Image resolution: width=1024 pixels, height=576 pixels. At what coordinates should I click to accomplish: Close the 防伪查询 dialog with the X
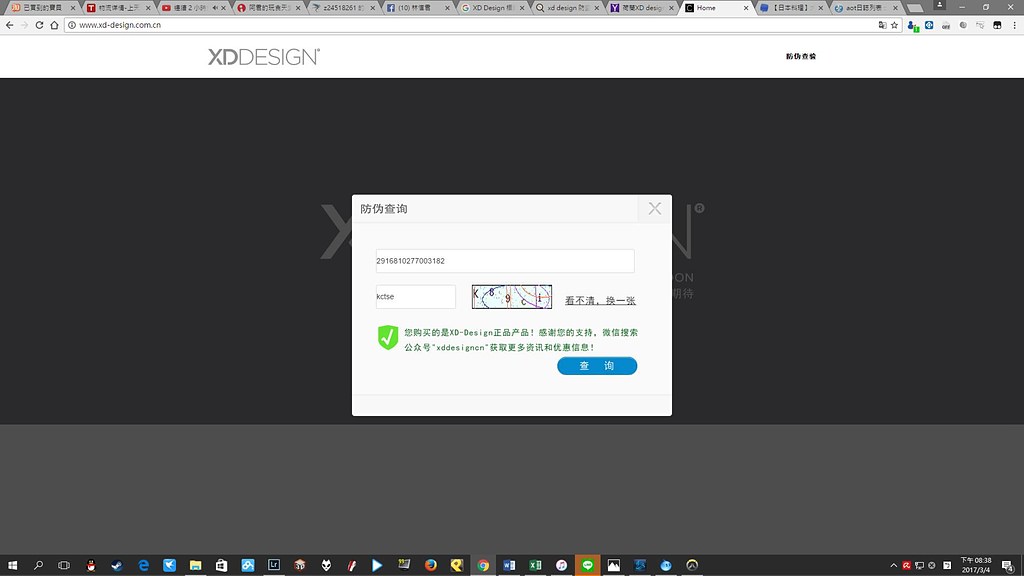(x=654, y=208)
